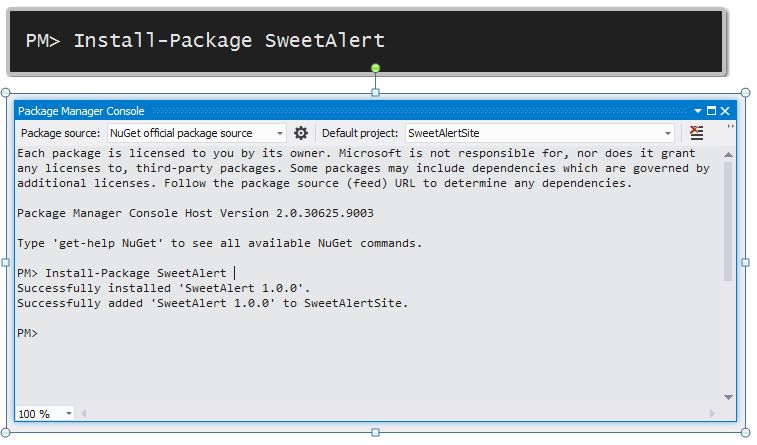Open the Default project dropdown

pos(668,133)
